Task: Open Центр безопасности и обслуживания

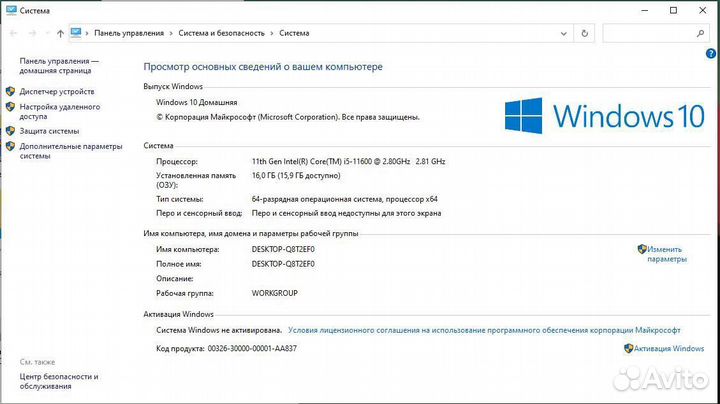Action: tap(59, 381)
